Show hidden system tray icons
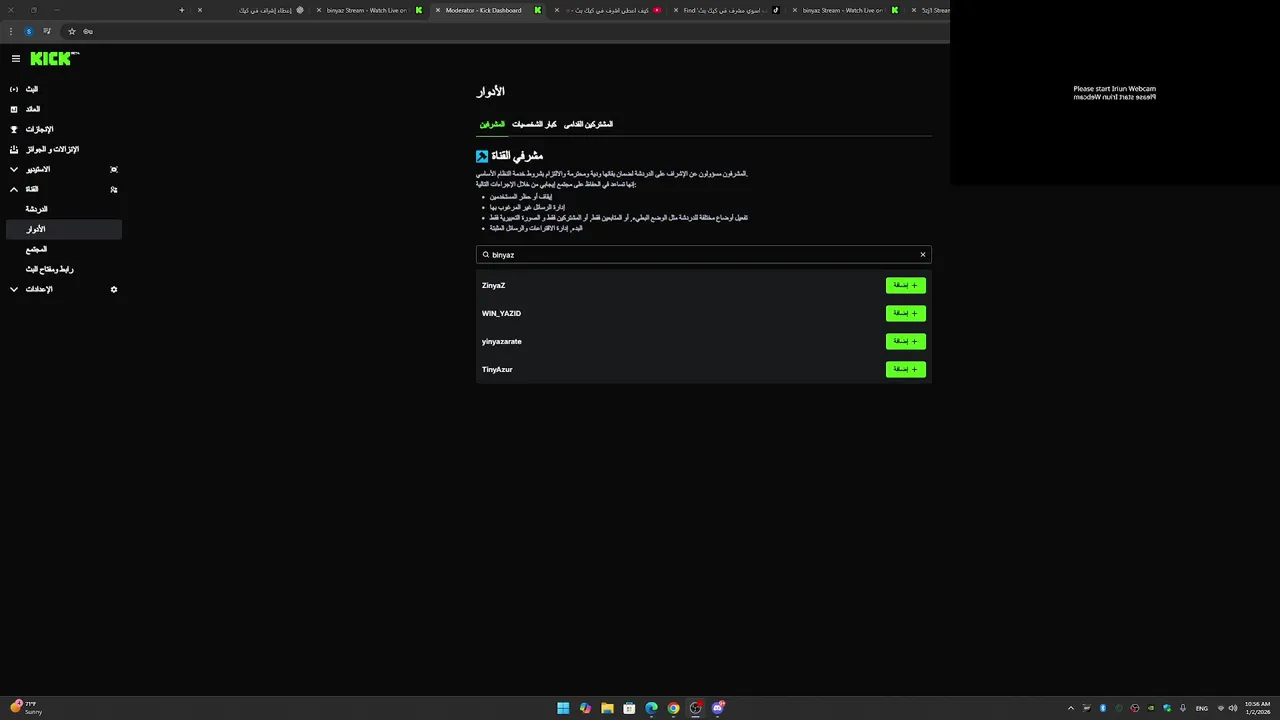 [1071, 708]
